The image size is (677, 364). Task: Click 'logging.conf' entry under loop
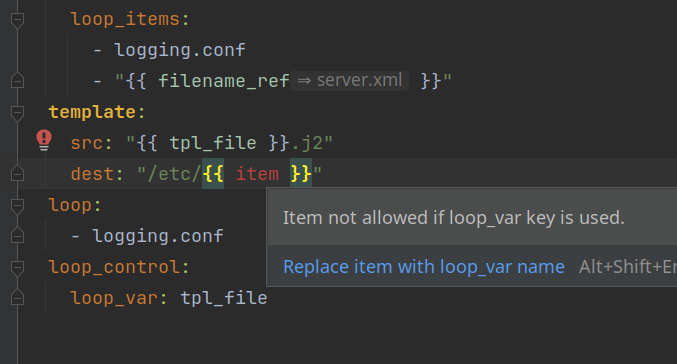[158, 236]
